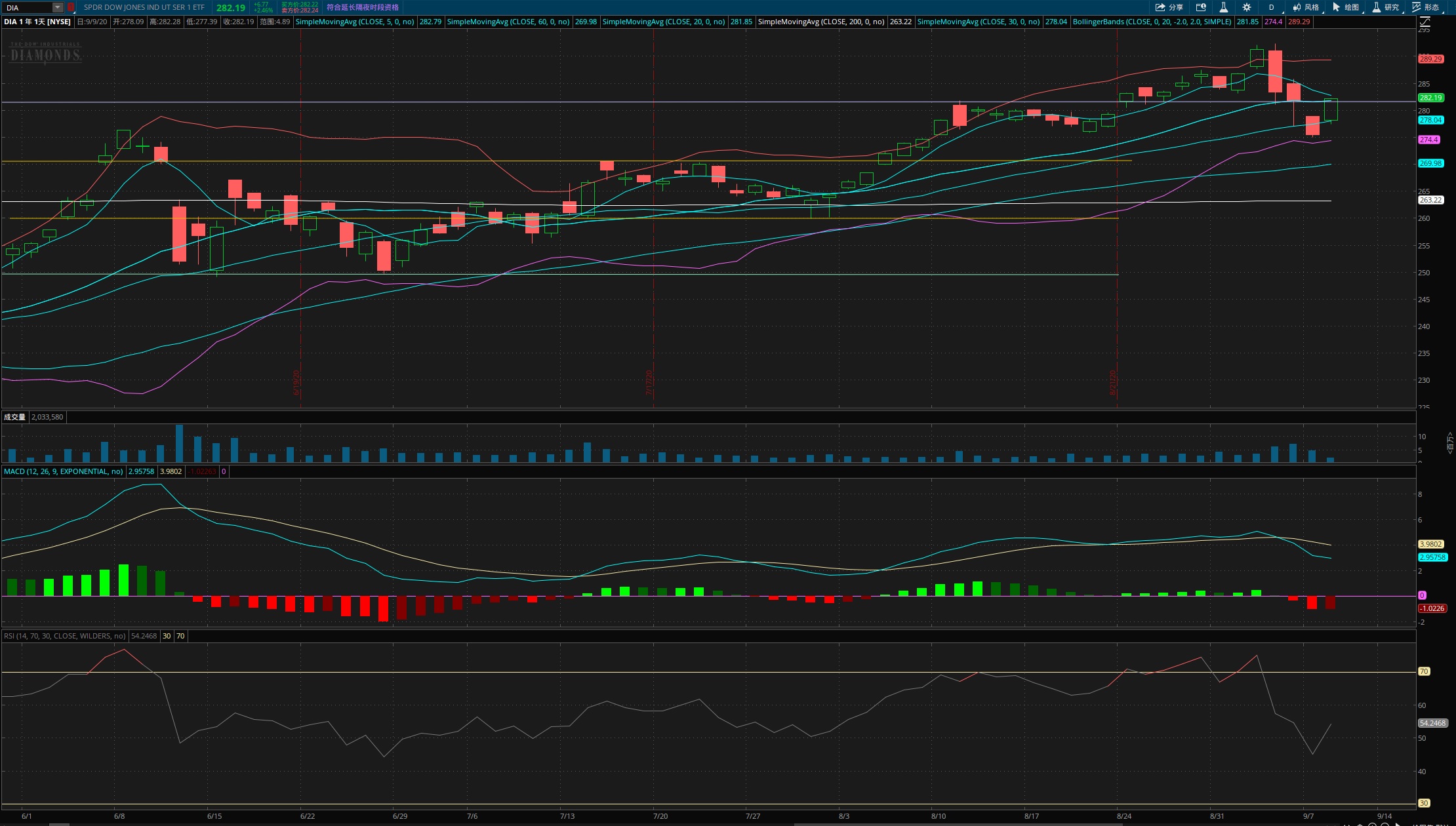Click the 263.22 SMA 200 price bubble

1430,200
